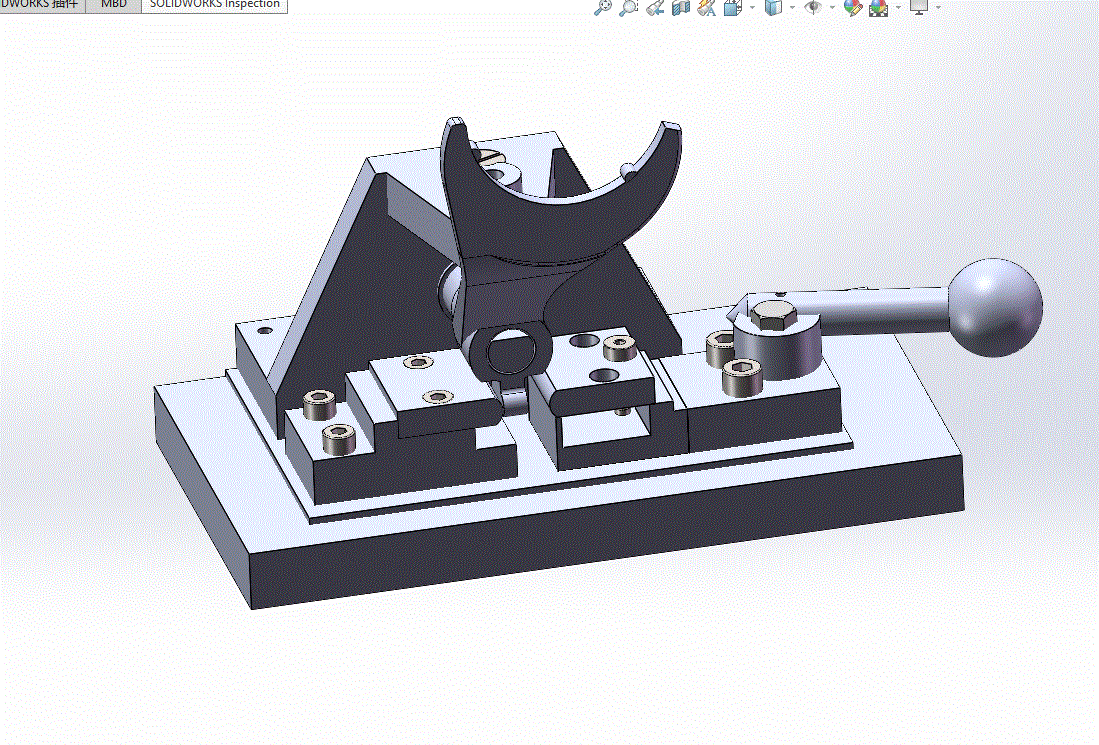This screenshot has height=745, width=1099.
Task: Click the View Orientation cube icon
Action: [732, 8]
